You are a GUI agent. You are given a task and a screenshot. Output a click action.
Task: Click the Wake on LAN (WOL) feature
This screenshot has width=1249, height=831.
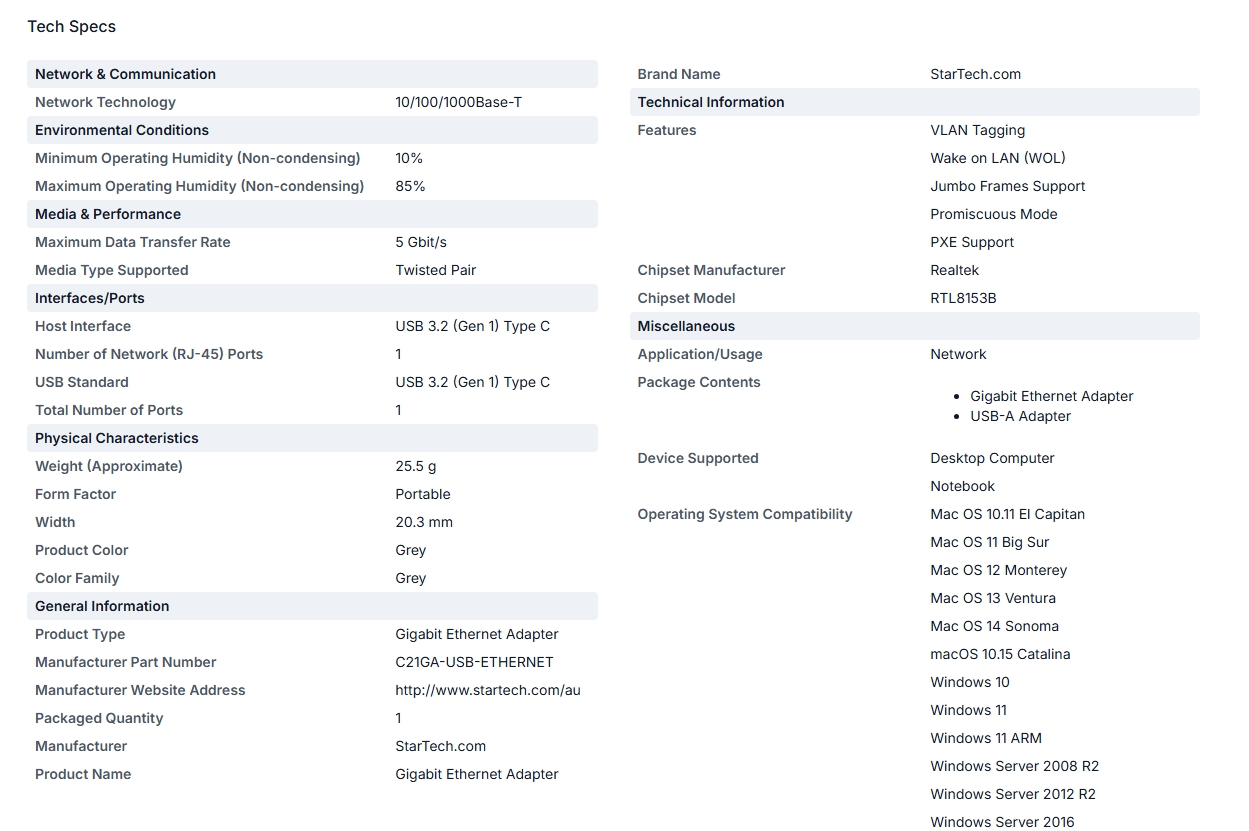[998, 158]
